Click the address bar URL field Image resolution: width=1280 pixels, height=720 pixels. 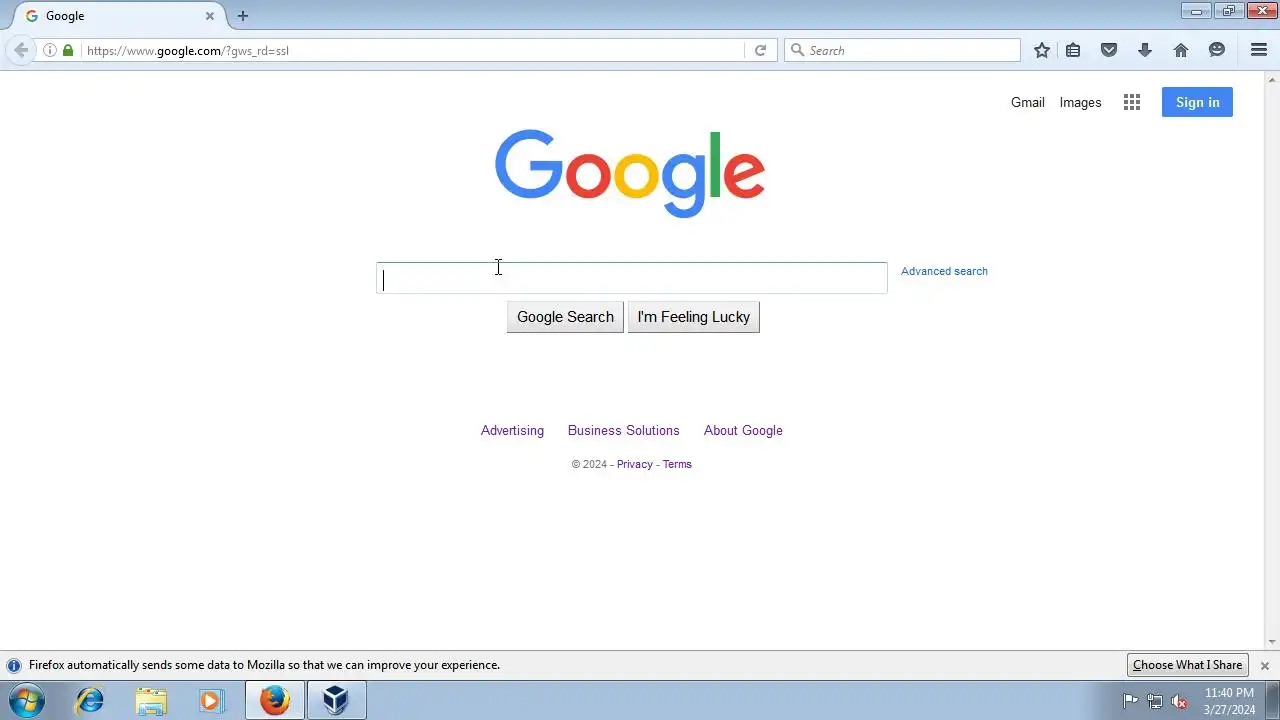(x=412, y=50)
